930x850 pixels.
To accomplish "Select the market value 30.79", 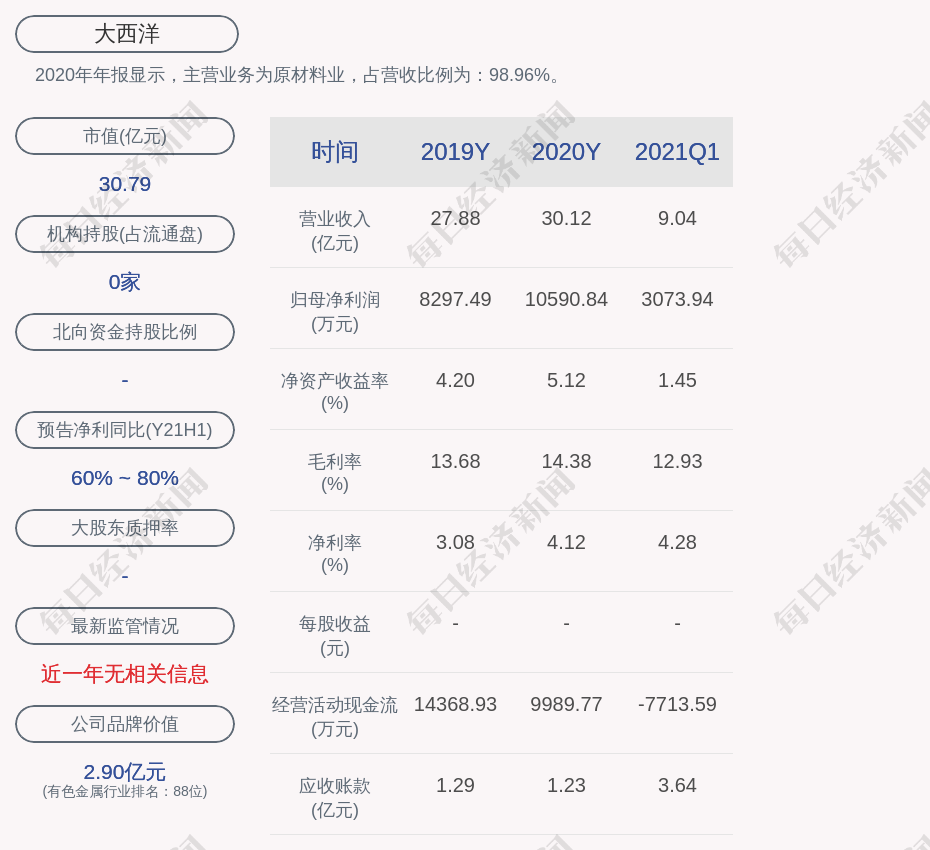I will point(125,184).
